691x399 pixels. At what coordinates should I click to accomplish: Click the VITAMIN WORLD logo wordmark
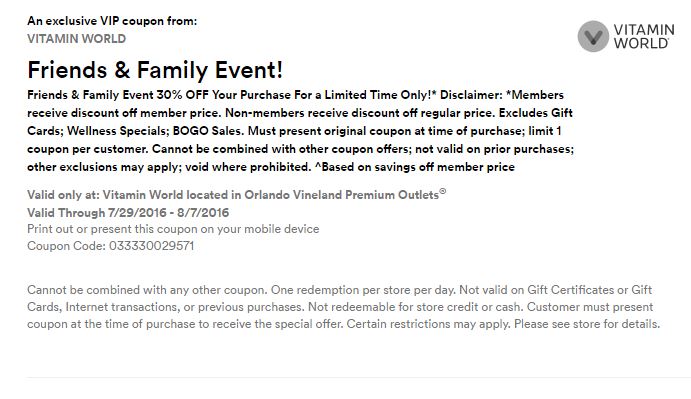[x=644, y=36]
